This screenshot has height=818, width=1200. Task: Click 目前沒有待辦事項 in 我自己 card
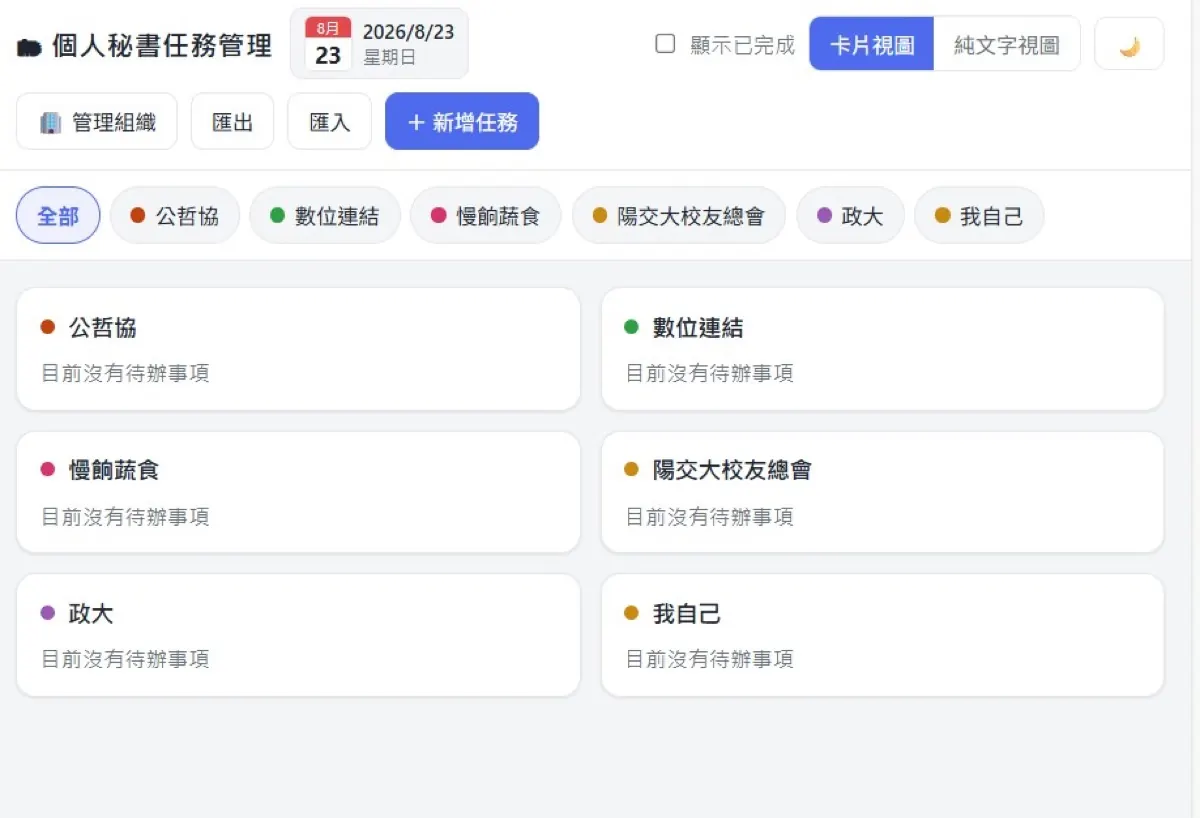[x=710, y=659]
